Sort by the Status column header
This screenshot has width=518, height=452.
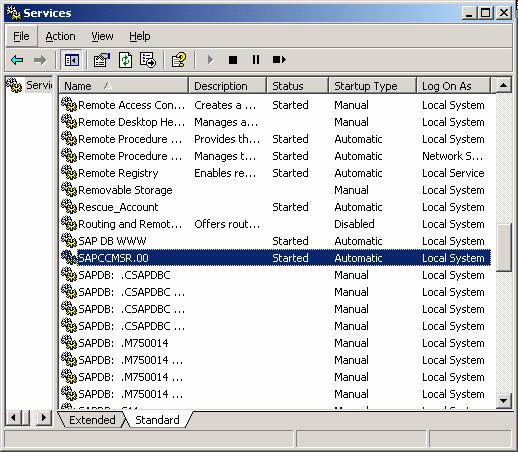(x=297, y=86)
